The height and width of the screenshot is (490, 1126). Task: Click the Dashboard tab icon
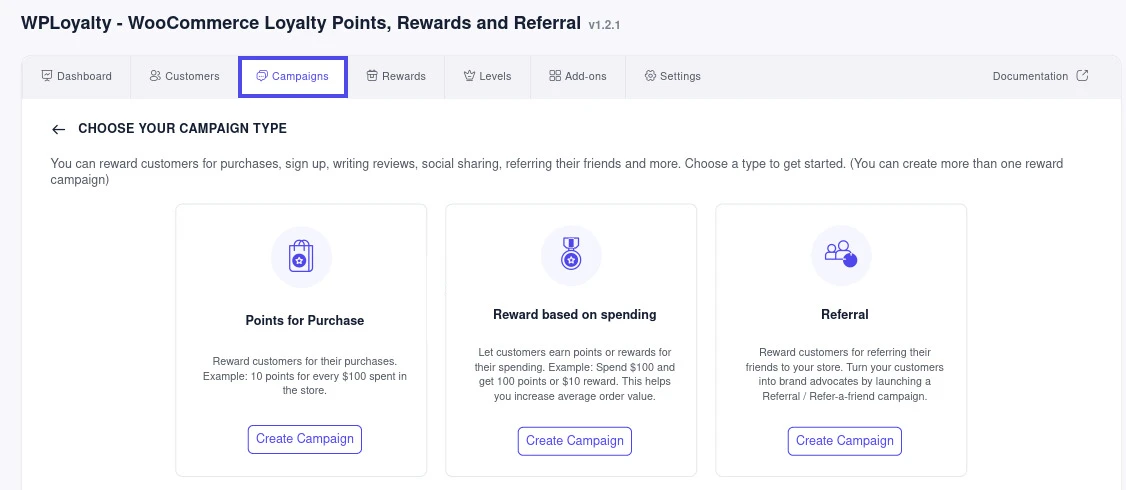pyautogui.click(x=46, y=76)
